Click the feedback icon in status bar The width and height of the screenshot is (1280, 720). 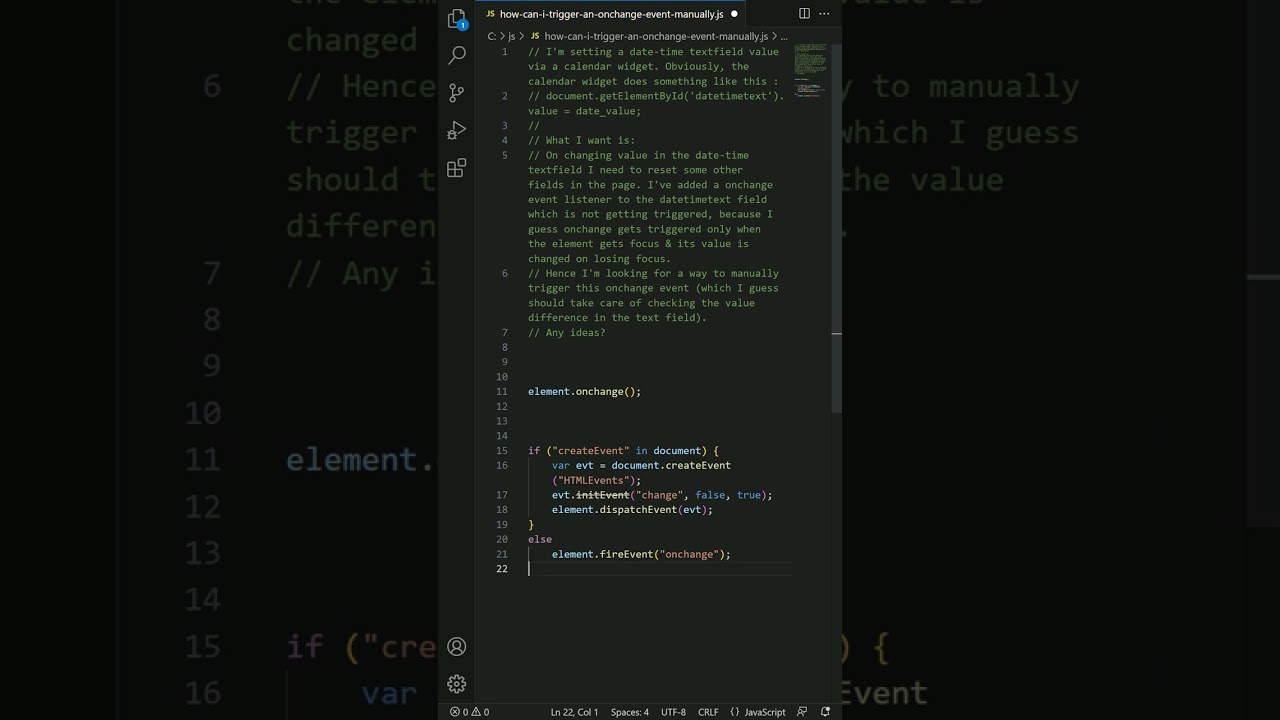803,712
